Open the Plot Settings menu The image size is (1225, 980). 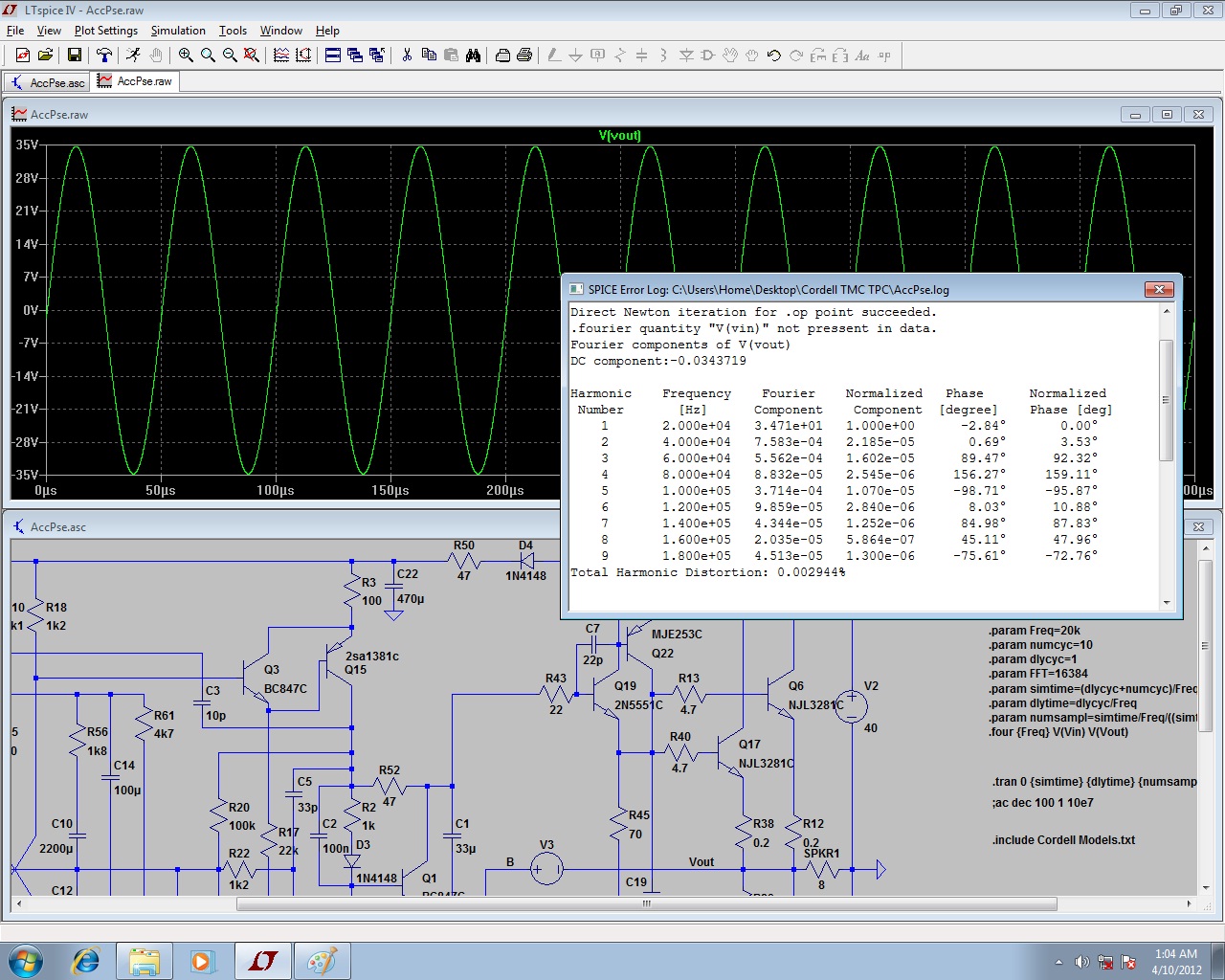pos(106,31)
